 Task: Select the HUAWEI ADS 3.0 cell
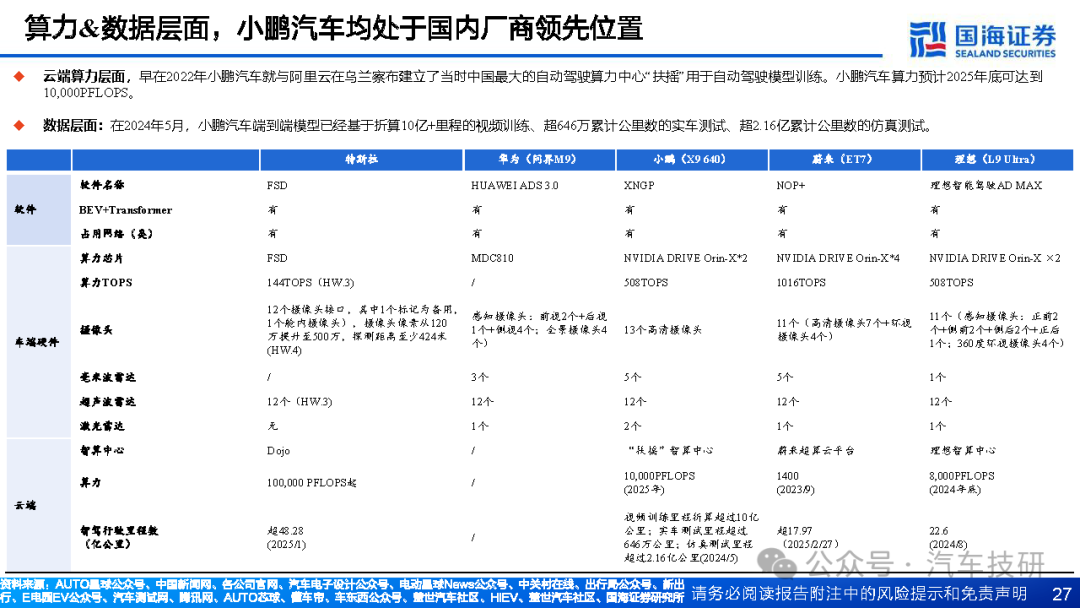515,185
